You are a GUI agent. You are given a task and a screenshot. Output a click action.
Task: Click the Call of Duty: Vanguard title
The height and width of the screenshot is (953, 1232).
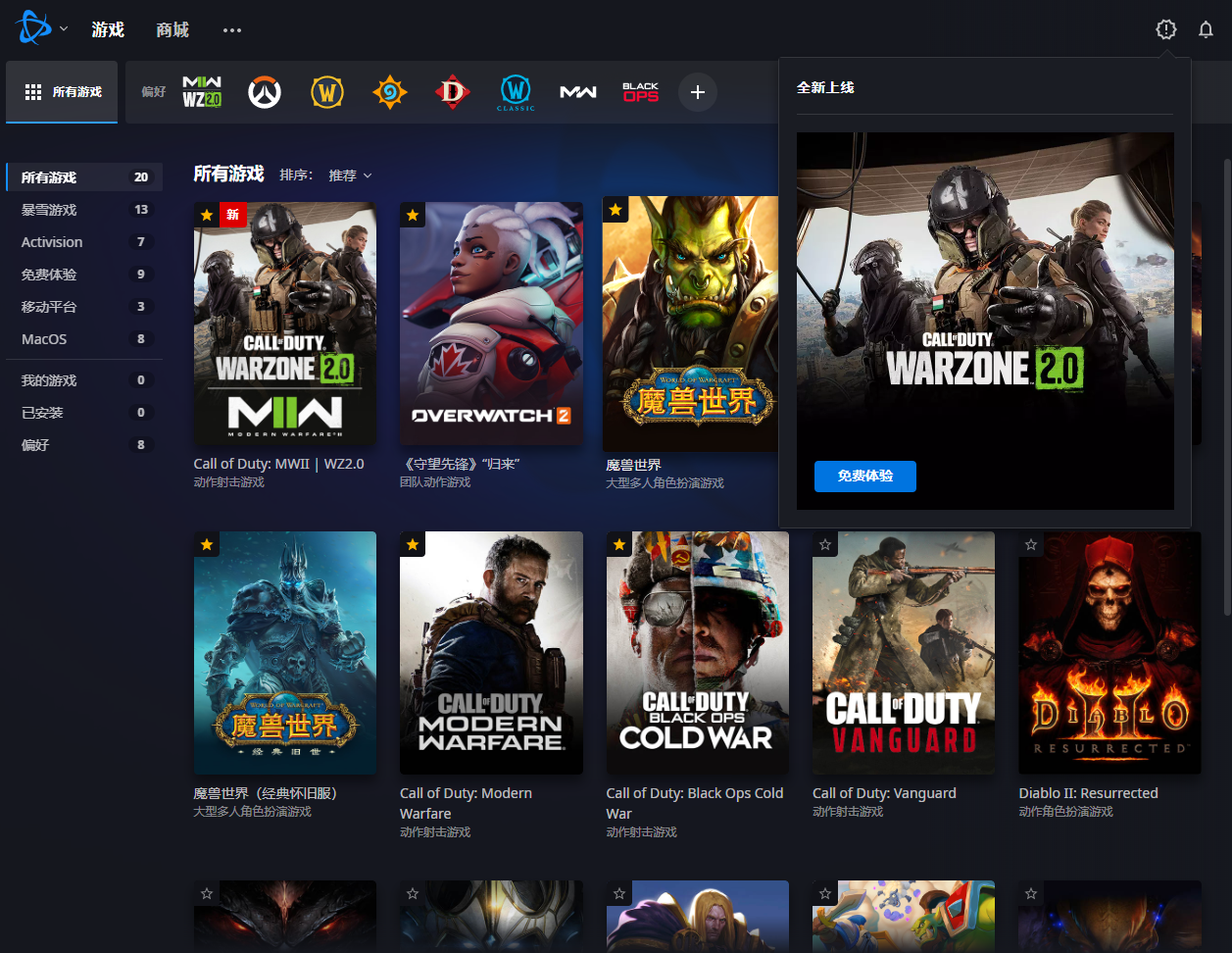(x=884, y=793)
